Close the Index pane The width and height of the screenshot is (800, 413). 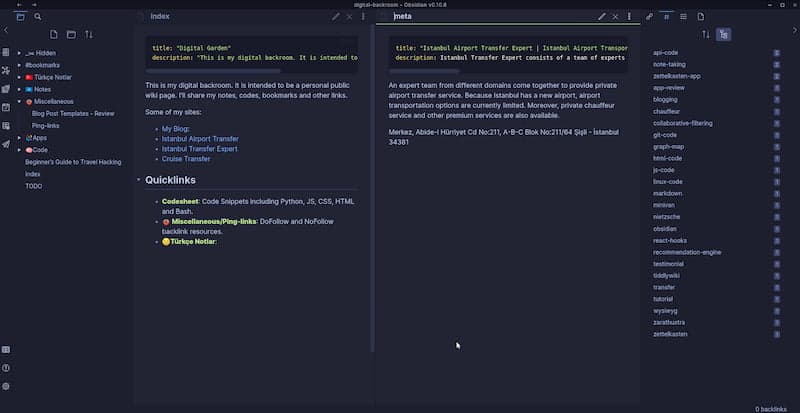pos(349,17)
